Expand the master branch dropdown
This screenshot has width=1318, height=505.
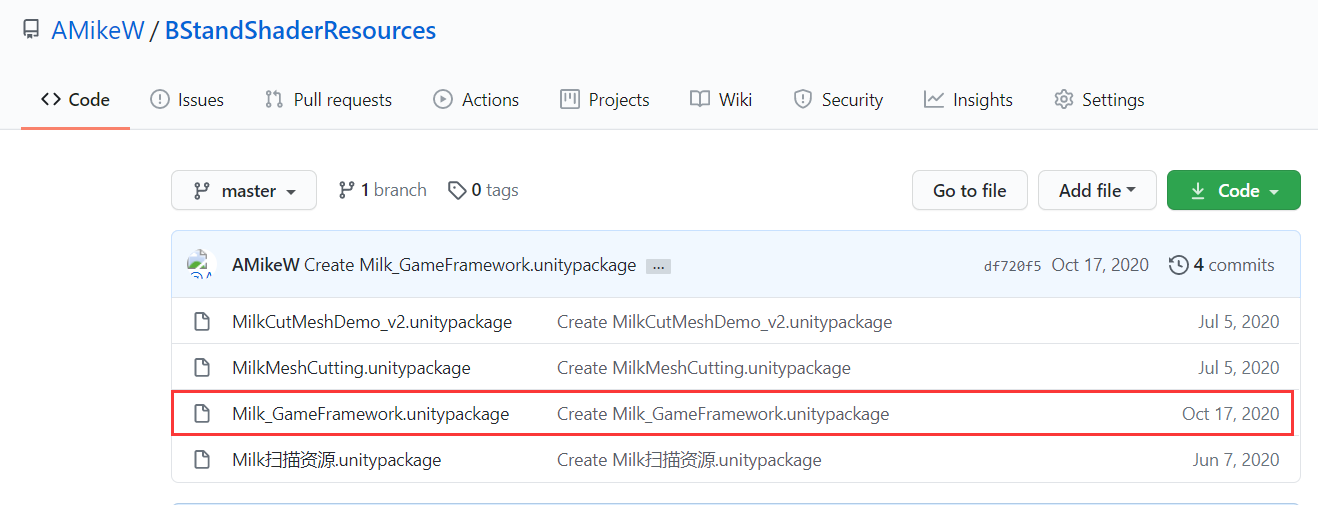pos(244,190)
